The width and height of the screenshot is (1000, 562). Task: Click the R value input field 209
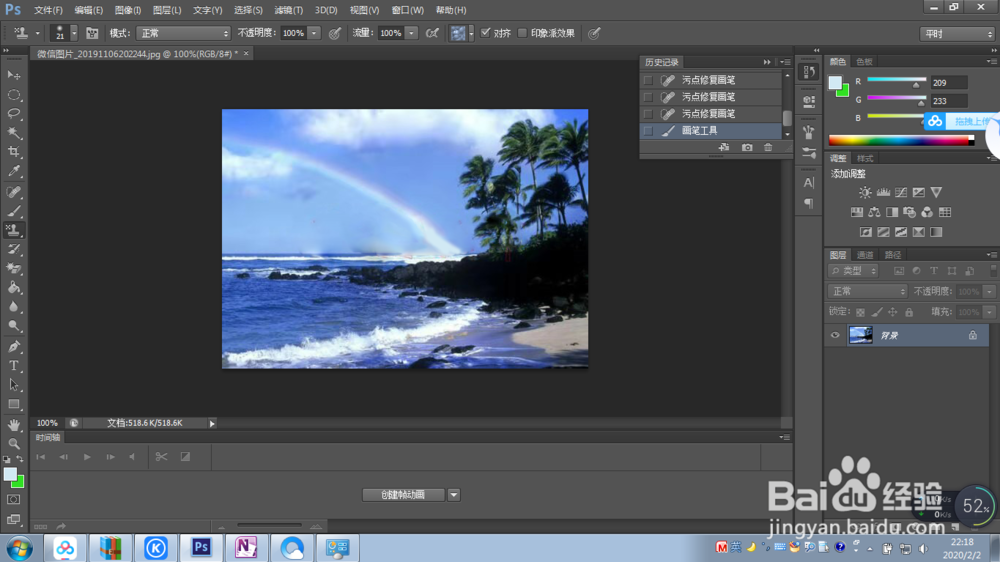pyautogui.click(x=948, y=82)
